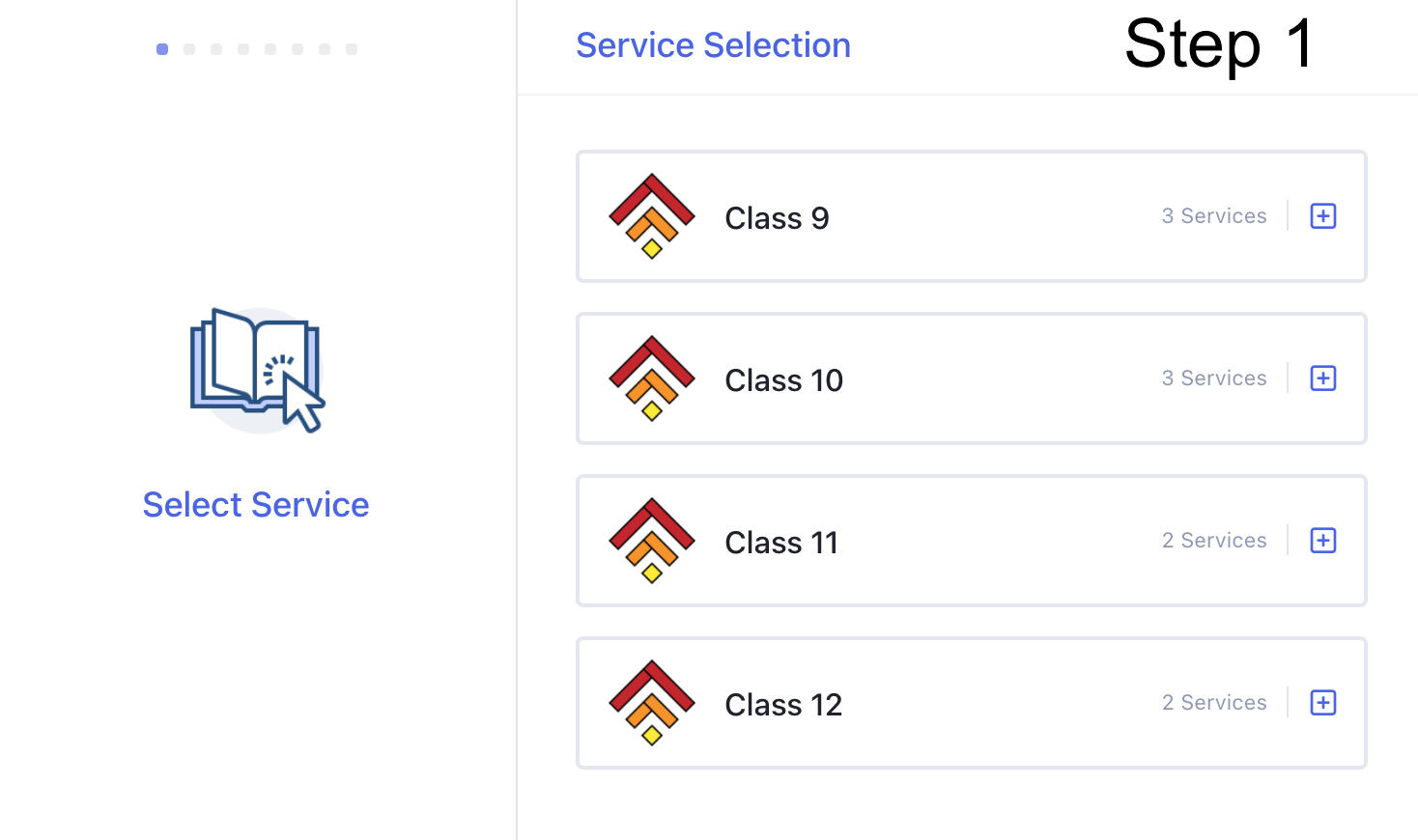Click the Select Service label
The image size is (1418, 840).
tap(256, 505)
